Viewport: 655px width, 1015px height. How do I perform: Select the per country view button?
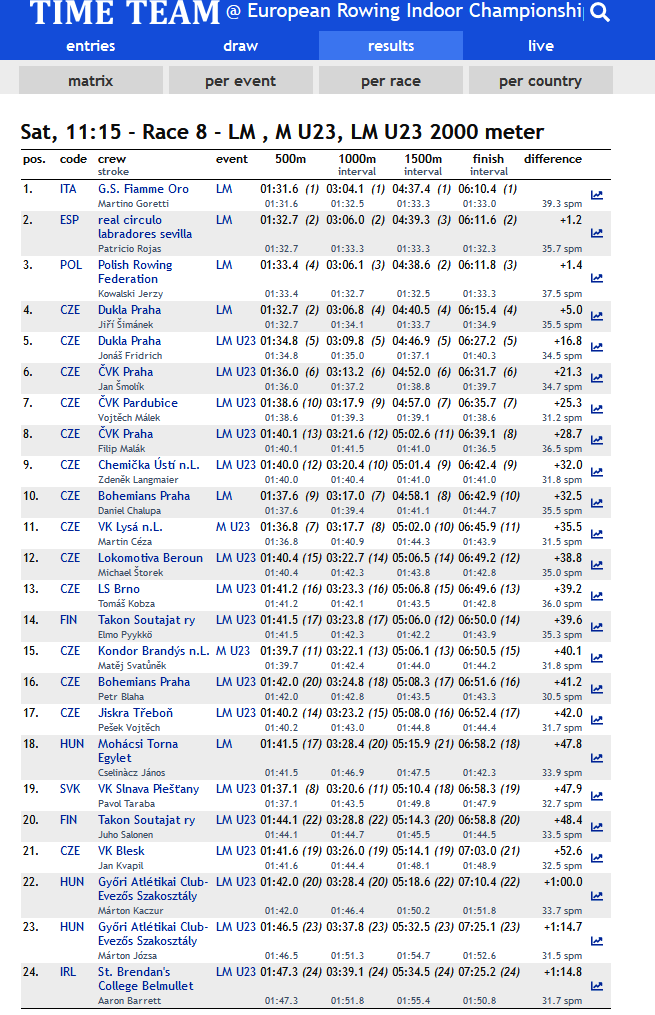[540, 81]
